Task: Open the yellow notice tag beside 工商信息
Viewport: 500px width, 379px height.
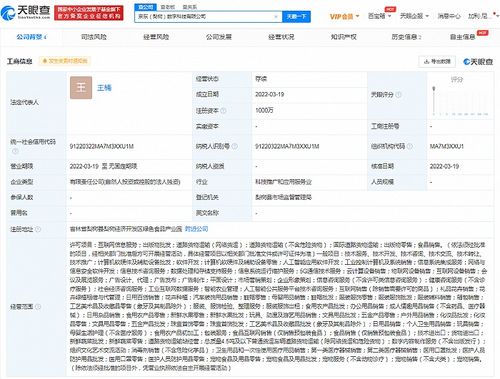Action: click(x=65, y=61)
